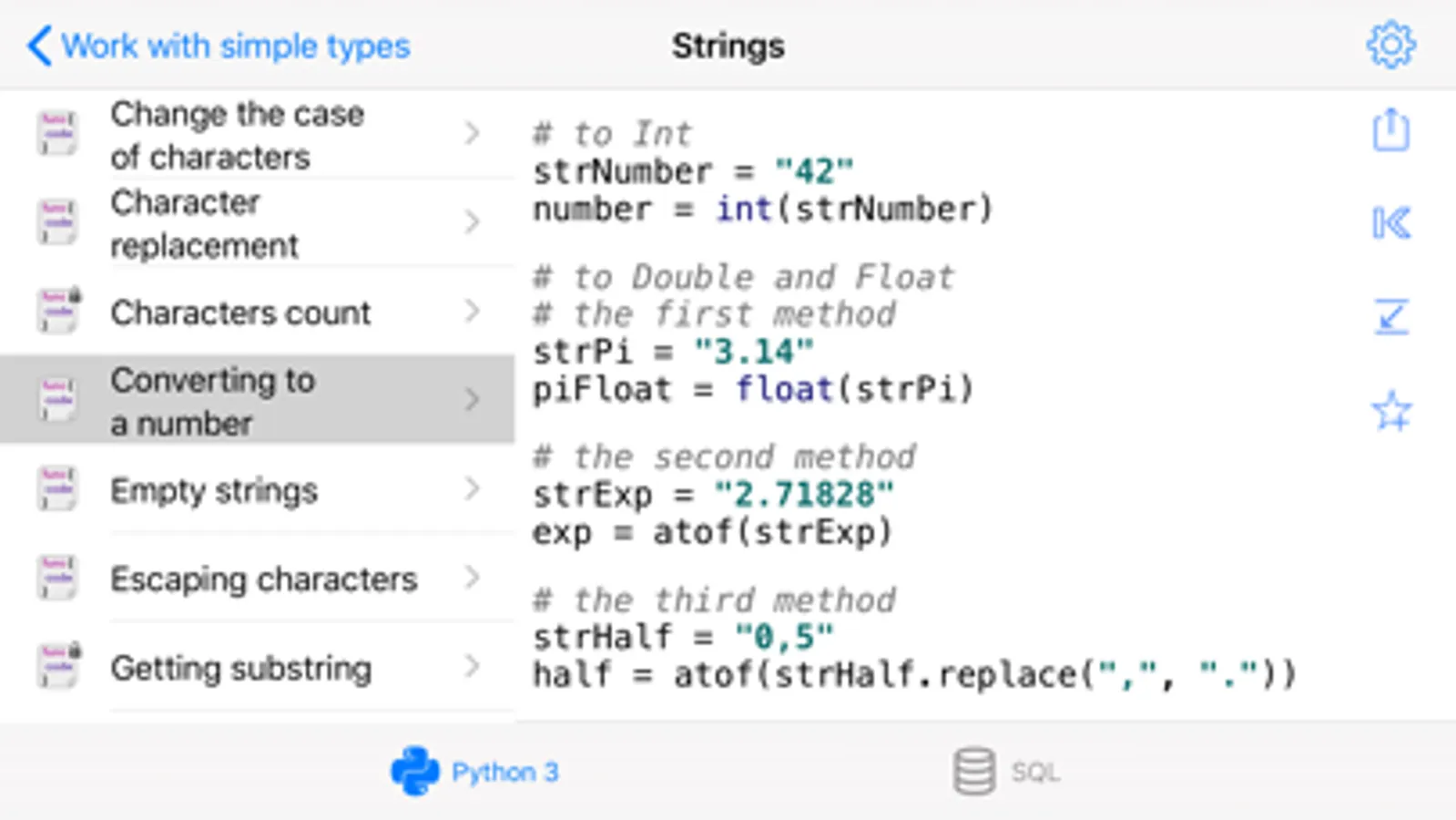Click the atof(strExp) code line
This screenshot has height=820, width=1456.
tap(712, 532)
